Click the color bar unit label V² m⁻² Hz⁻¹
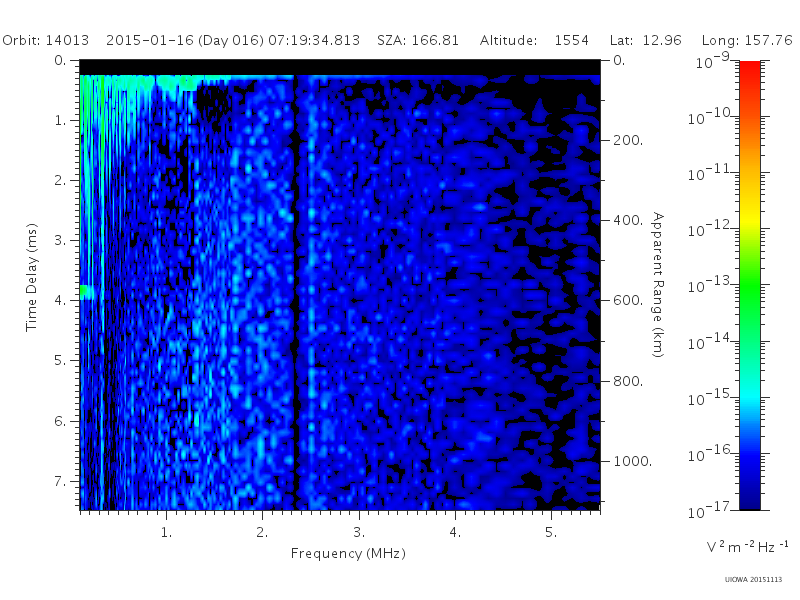800x600 pixels. pos(747,546)
